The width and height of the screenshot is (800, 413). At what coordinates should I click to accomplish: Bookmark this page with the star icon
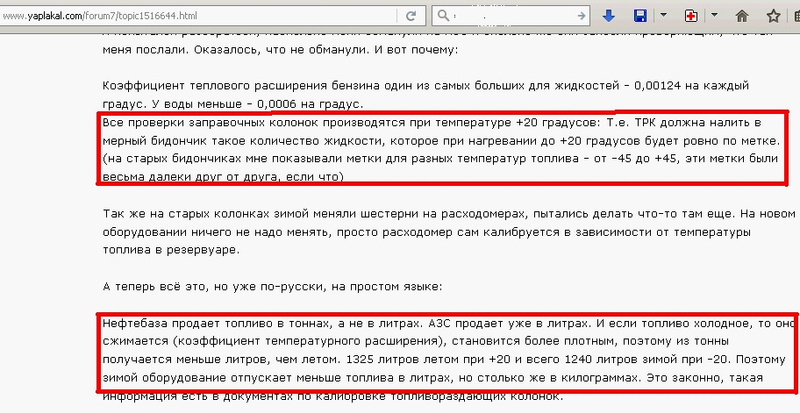click(773, 16)
